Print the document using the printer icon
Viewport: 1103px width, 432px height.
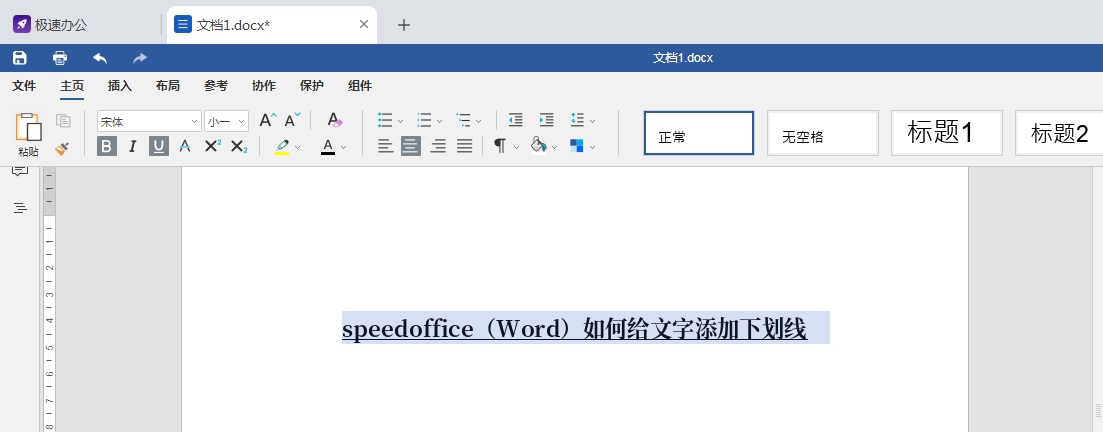(x=60, y=58)
